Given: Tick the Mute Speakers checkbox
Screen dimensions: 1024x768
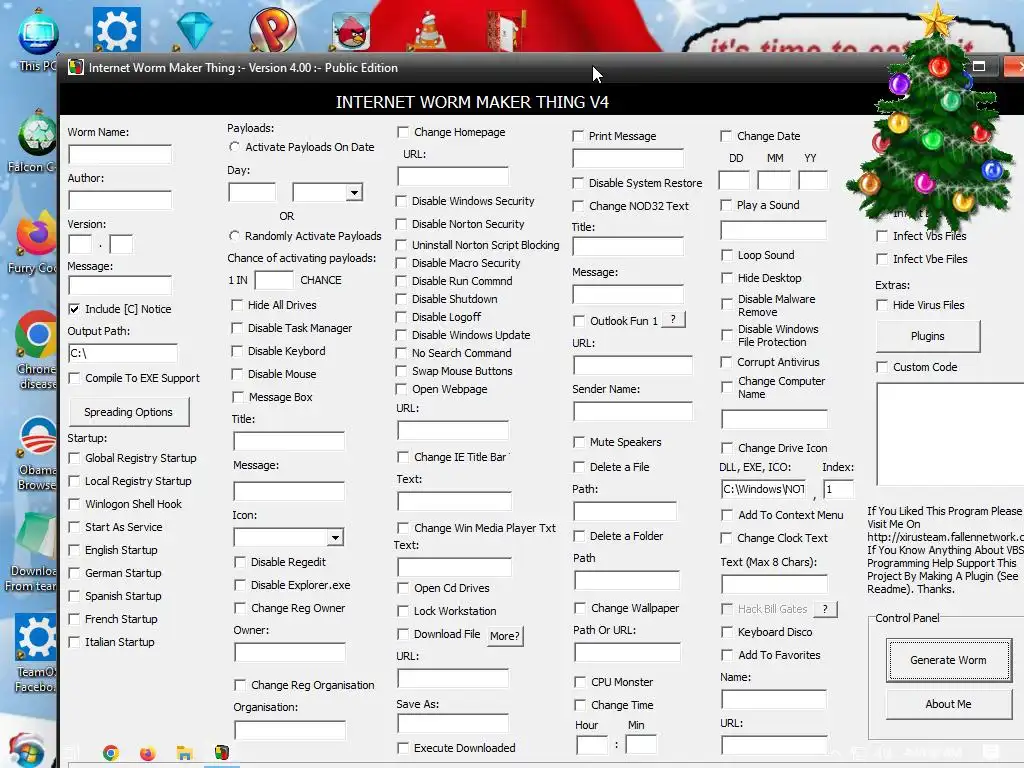Looking at the screenshot, I should (579, 442).
